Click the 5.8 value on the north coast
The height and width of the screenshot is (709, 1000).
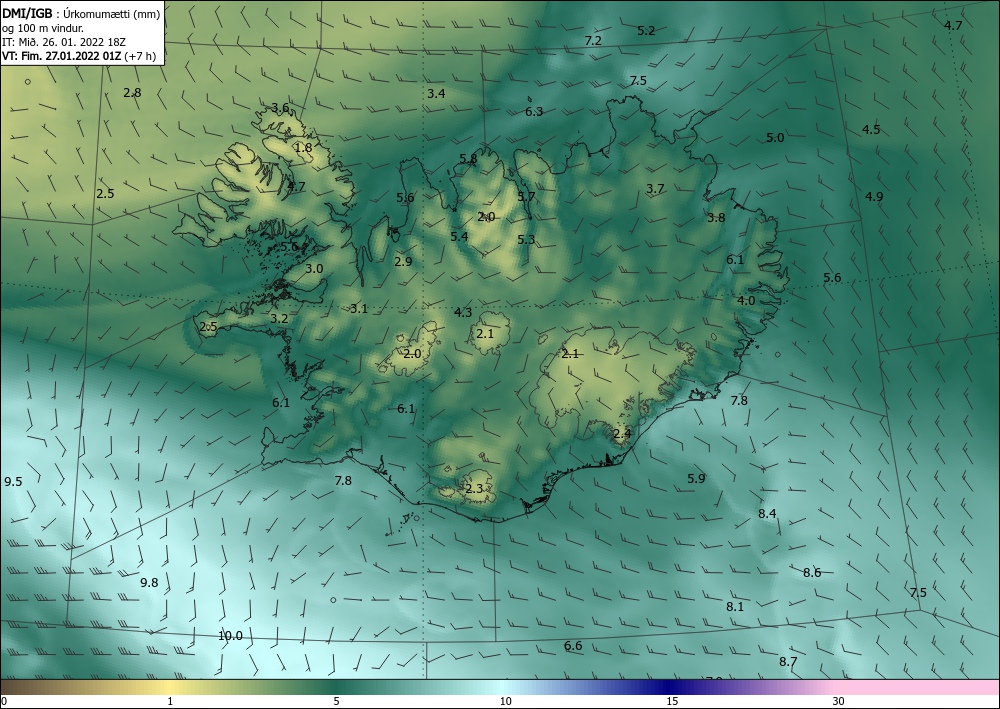pos(468,159)
